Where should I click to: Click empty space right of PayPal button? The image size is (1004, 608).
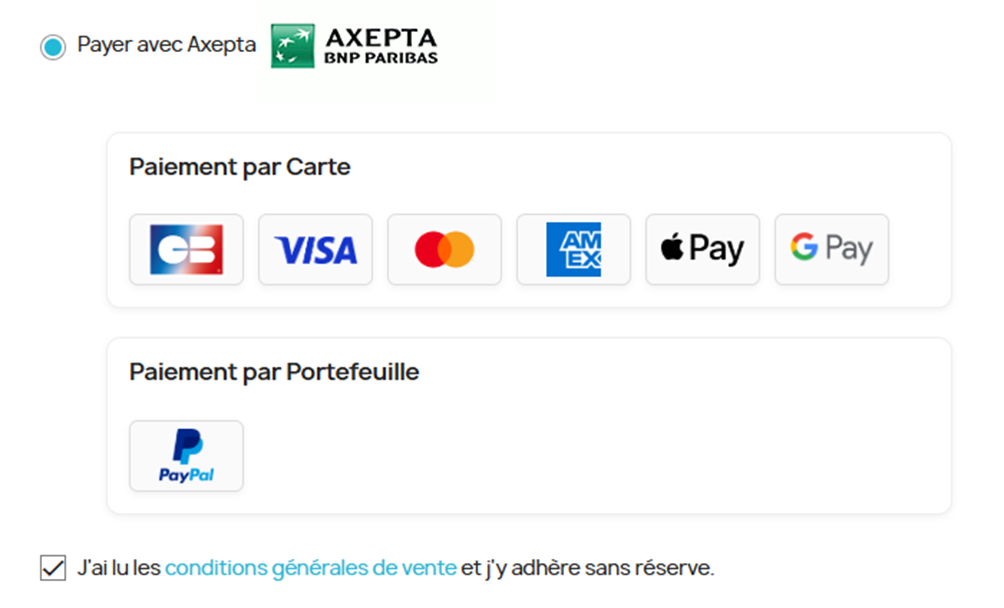tap(600, 456)
